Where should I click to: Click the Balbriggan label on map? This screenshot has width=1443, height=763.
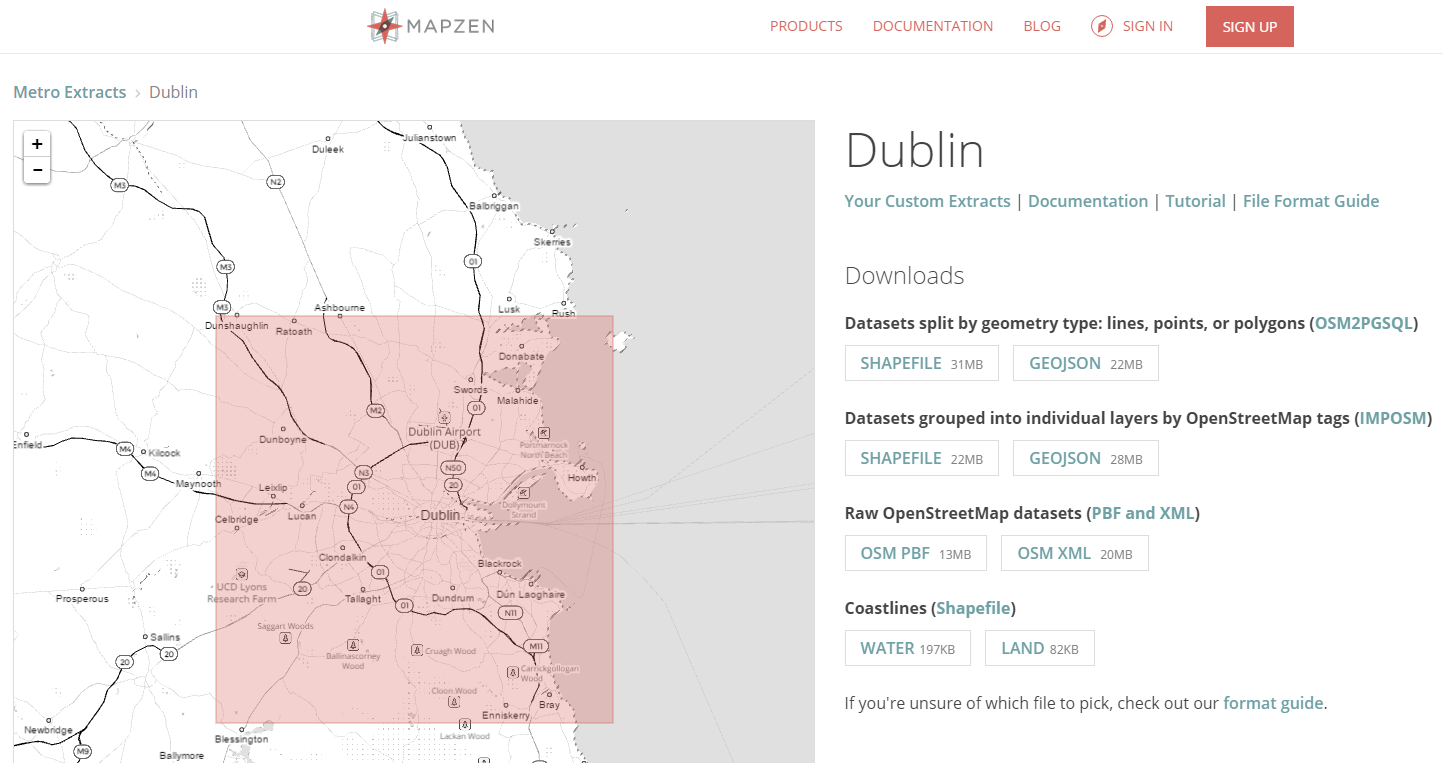(494, 206)
